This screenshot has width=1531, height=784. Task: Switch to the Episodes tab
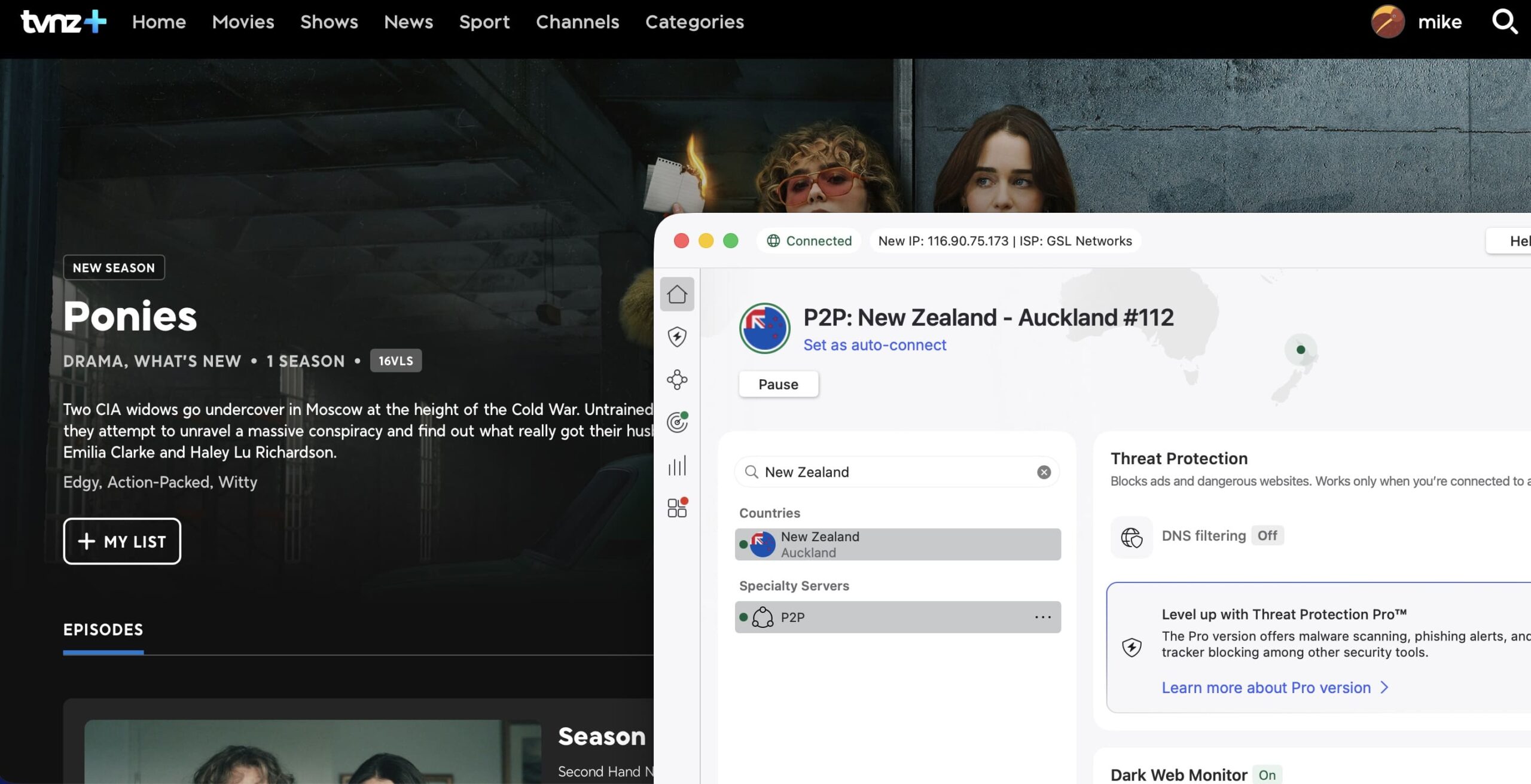(x=103, y=630)
